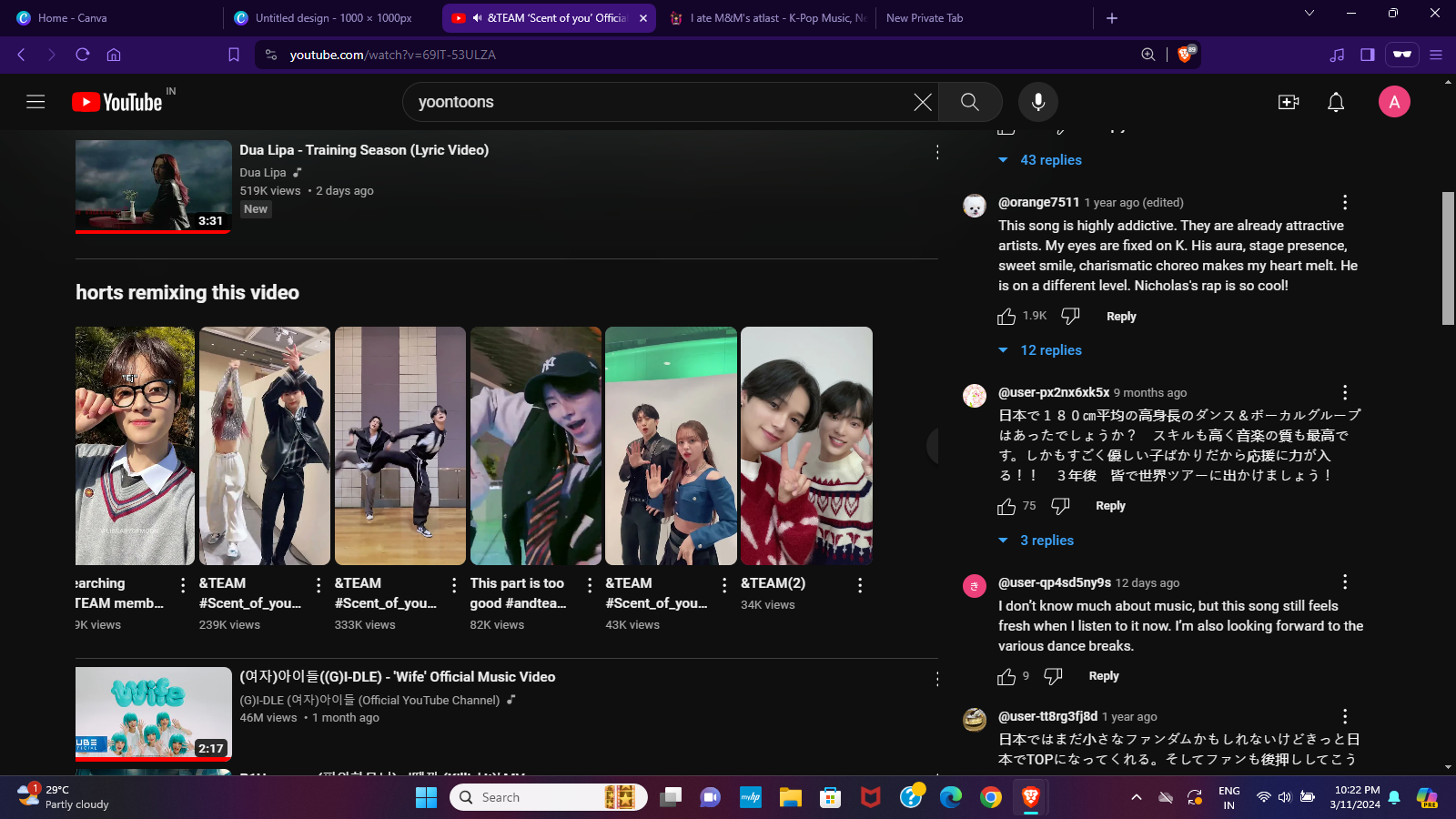Image resolution: width=1456 pixels, height=819 pixels.
Task: Open the tab search dropdown arrow
Action: tap(1309, 13)
